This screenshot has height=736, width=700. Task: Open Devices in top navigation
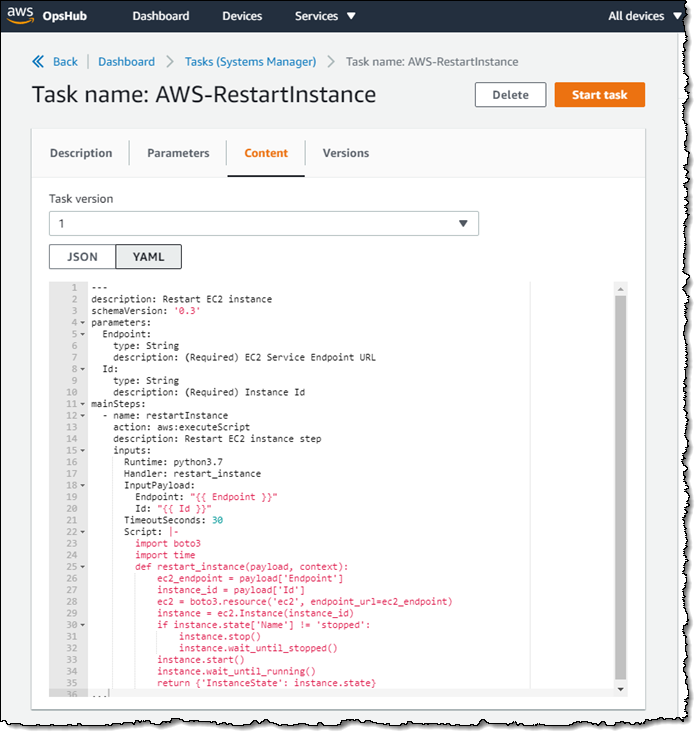[x=242, y=16]
